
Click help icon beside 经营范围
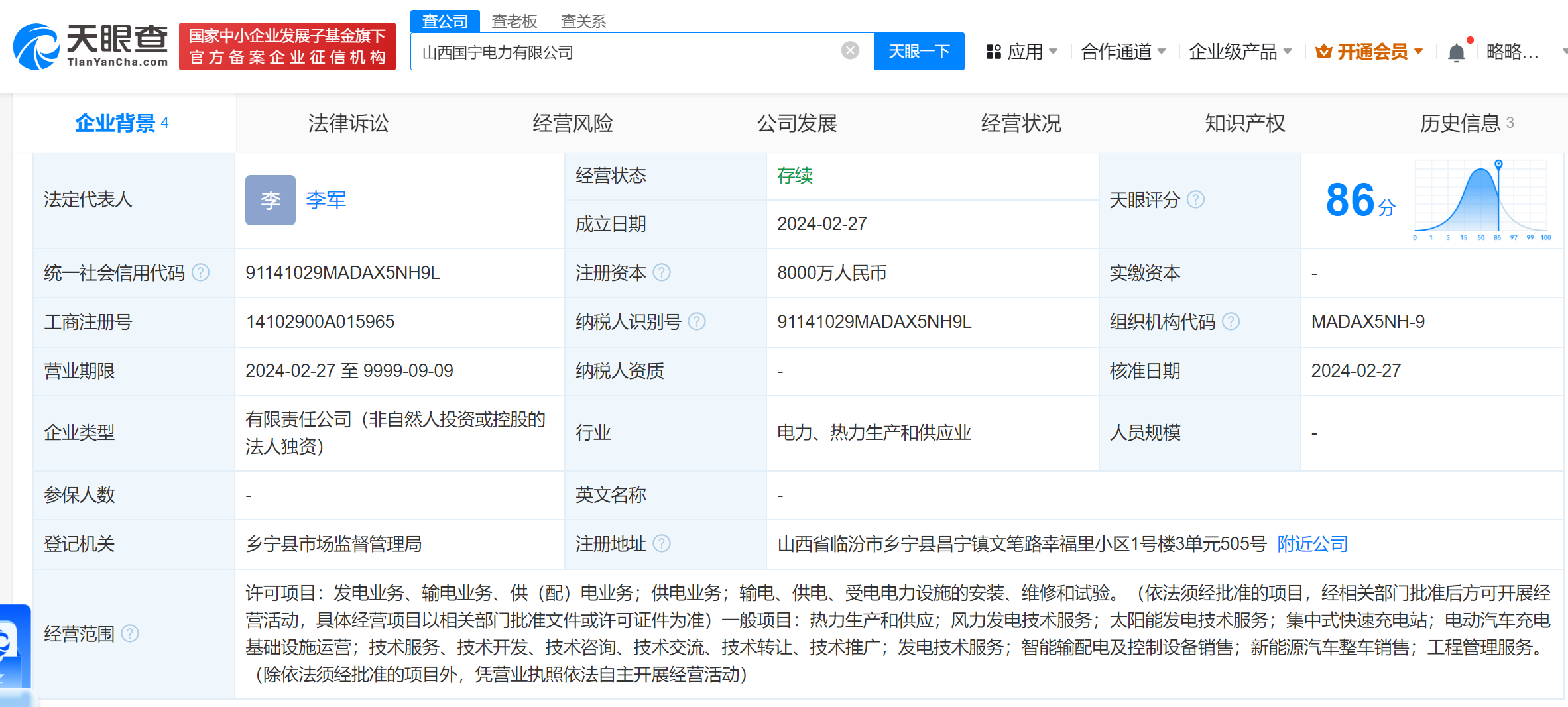130,634
